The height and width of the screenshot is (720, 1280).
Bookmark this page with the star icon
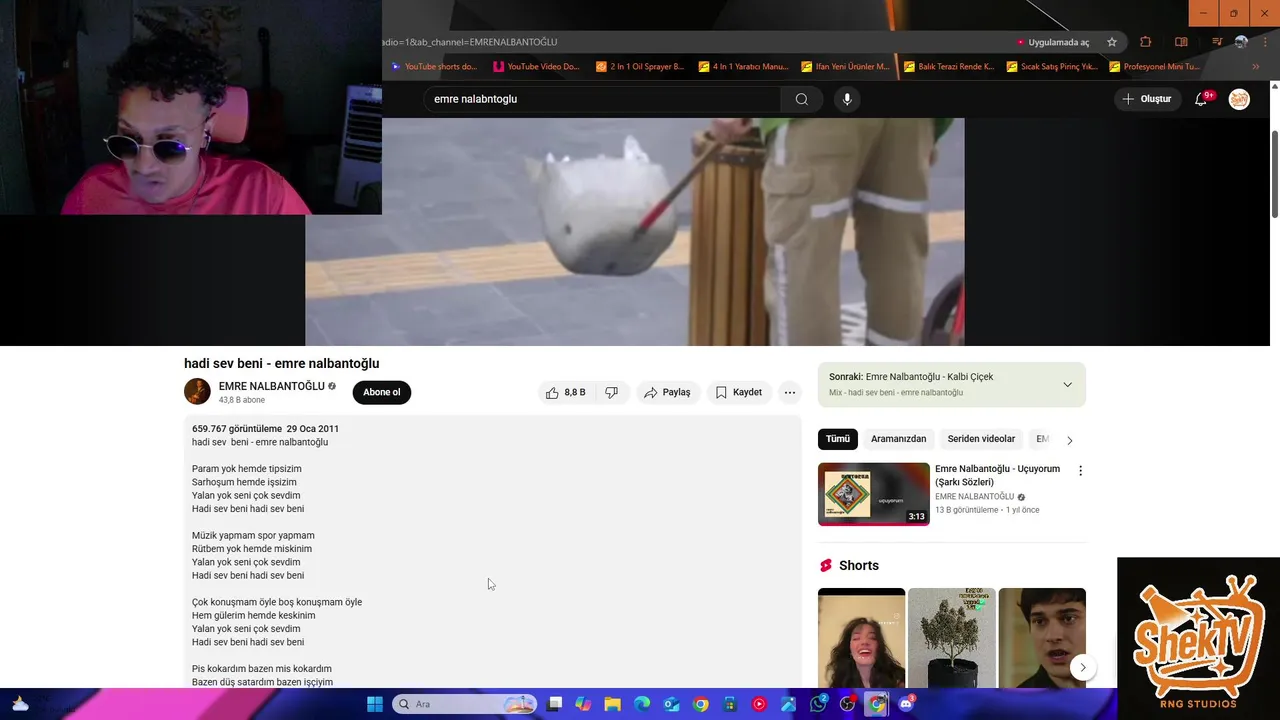(1112, 42)
